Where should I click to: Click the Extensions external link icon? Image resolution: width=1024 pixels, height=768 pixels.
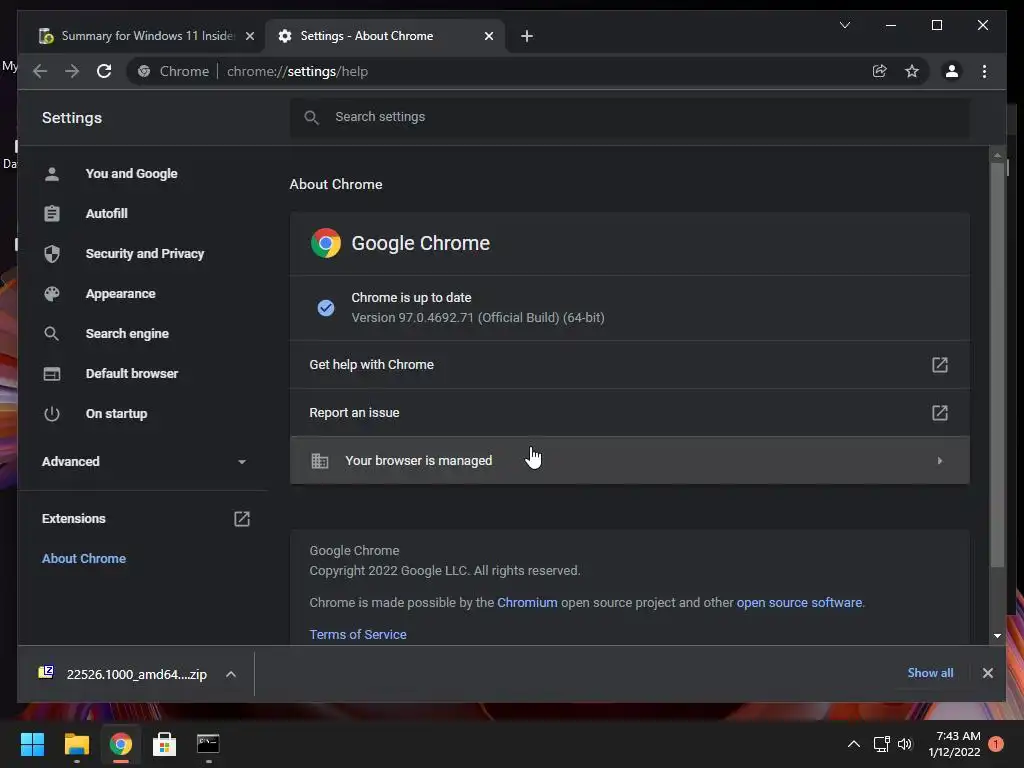[242, 519]
